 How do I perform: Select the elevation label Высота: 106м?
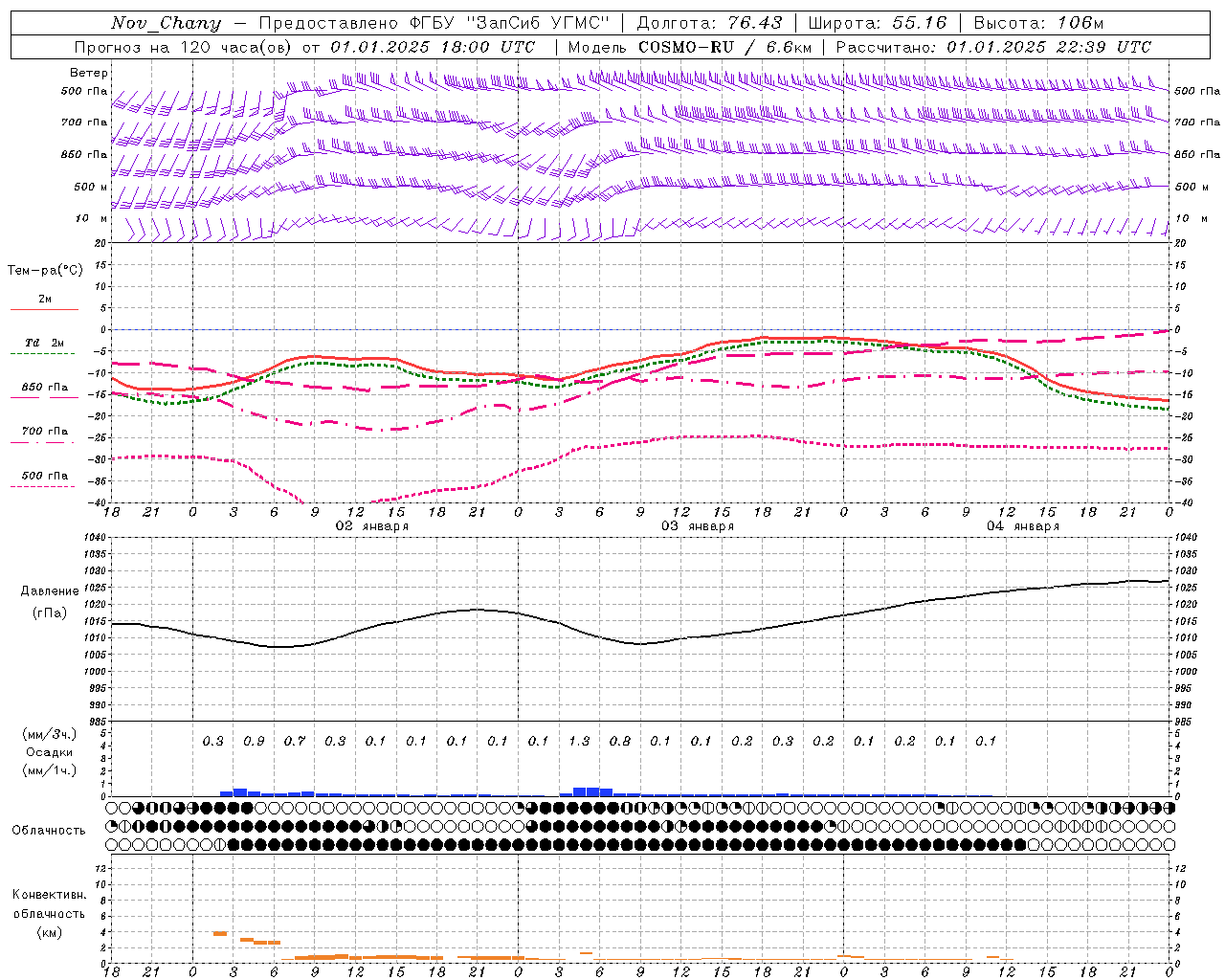pos(1038,23)
